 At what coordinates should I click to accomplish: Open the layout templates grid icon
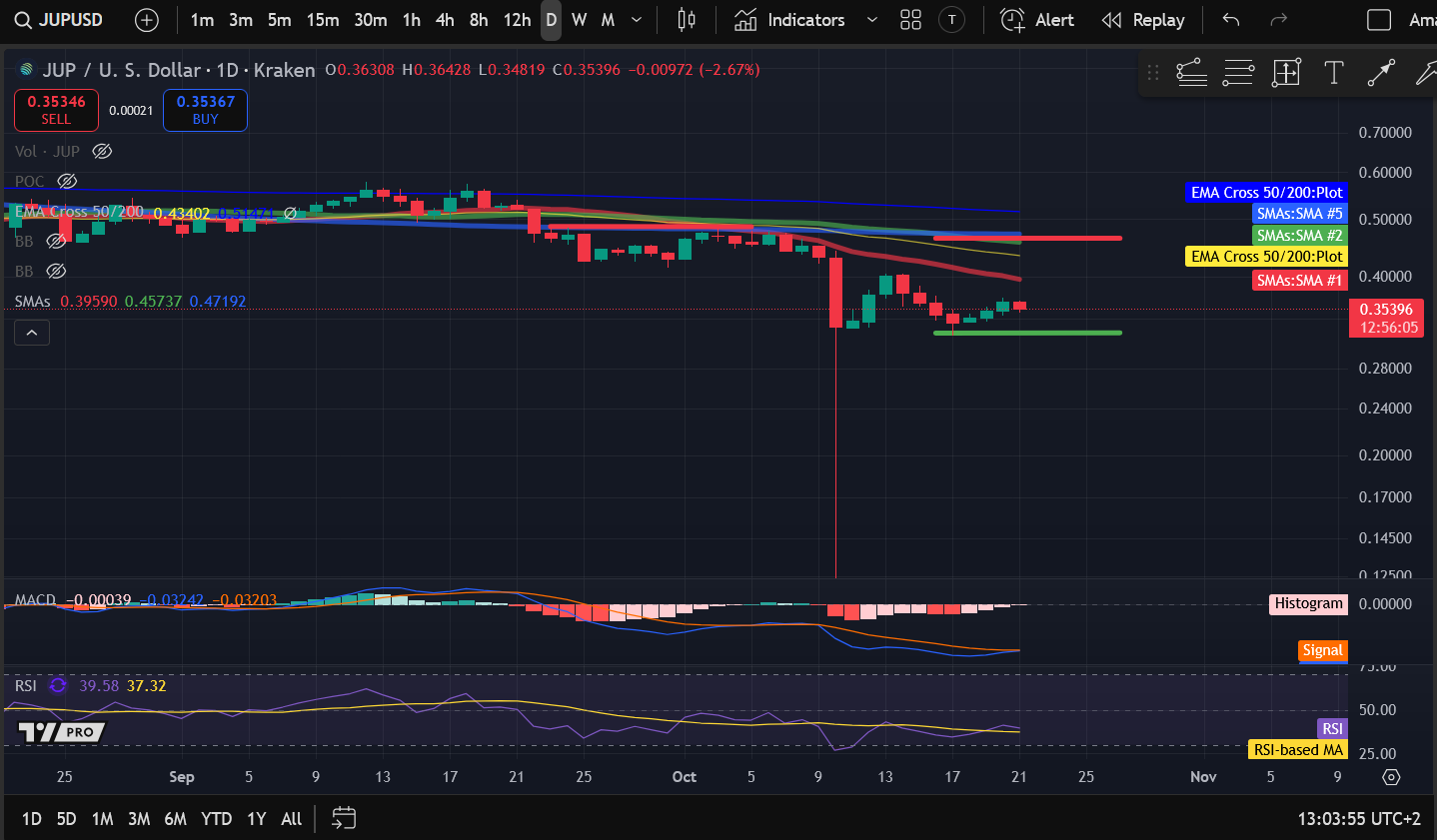click(x=910, y=20)
